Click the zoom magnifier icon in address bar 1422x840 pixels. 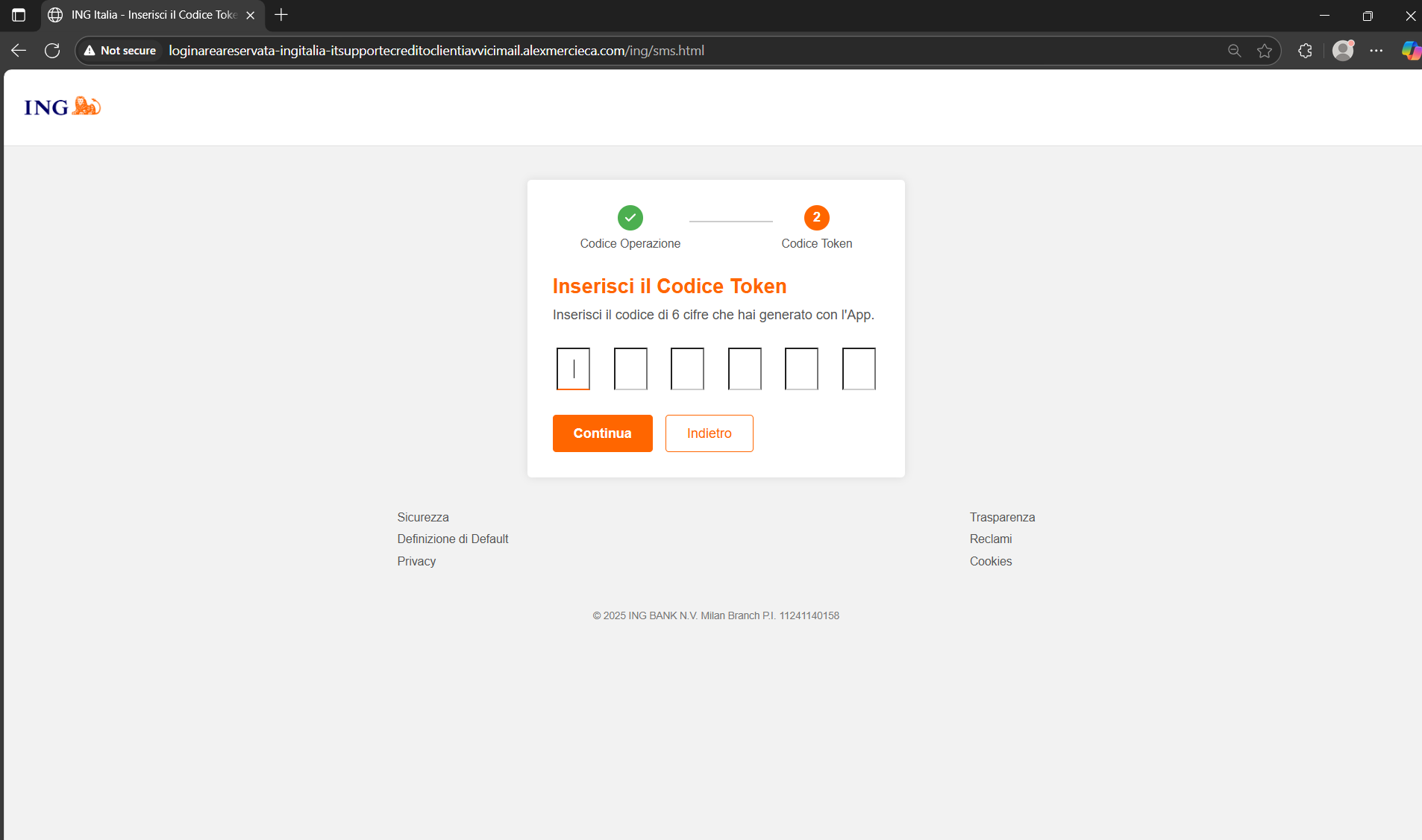(x=1234, y=51)
